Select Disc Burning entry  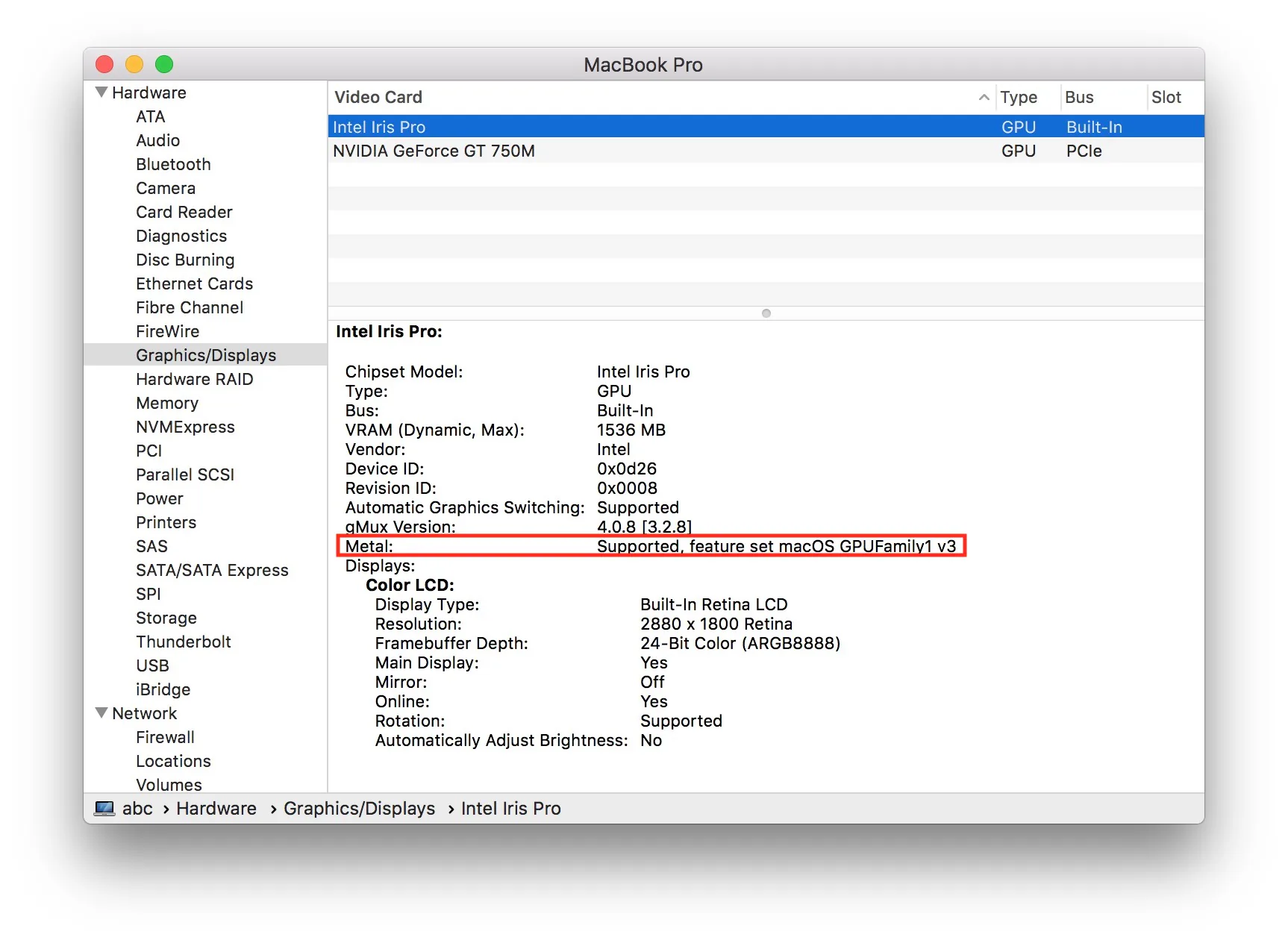(x=185, y=260)
